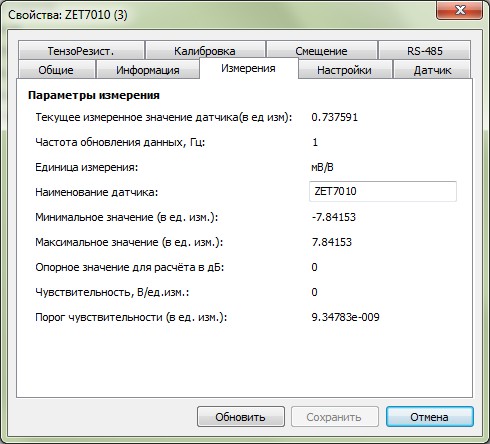Click the window title Свойства: ZET7010 (3)
The width and height of the screenshot is (490, 444).
(x=68, y=15)
